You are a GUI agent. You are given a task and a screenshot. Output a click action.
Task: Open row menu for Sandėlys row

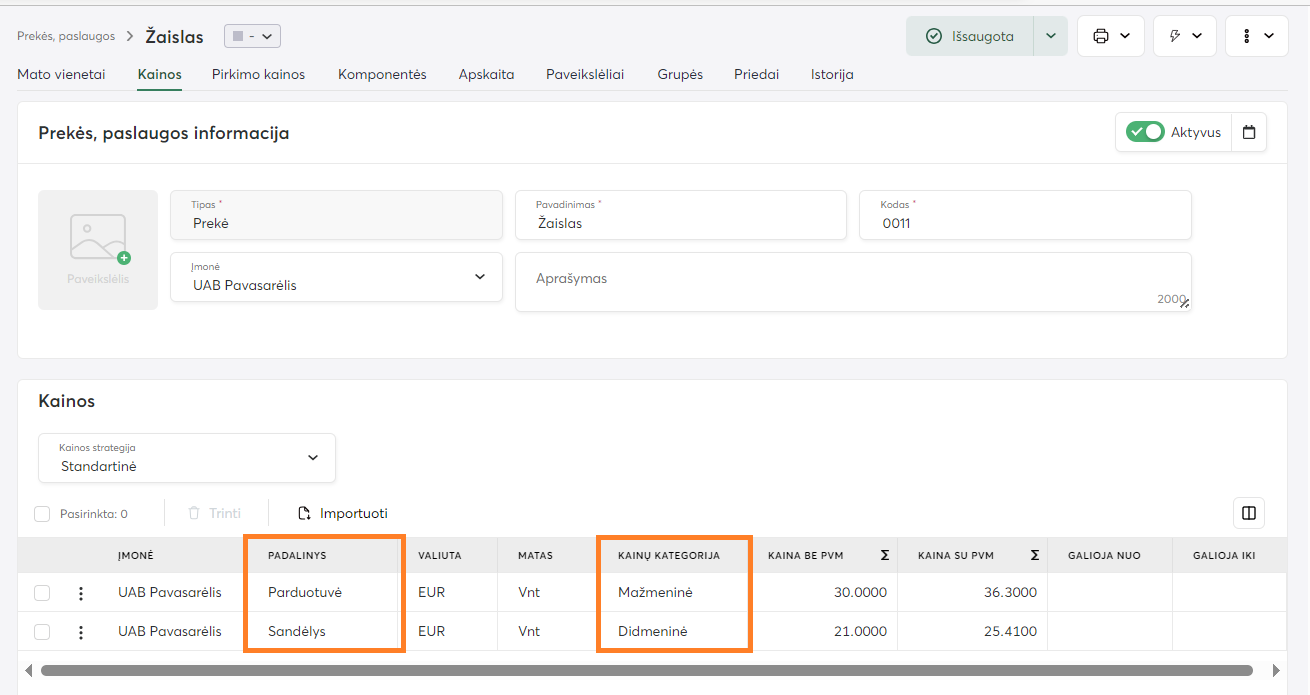point(81,632)
